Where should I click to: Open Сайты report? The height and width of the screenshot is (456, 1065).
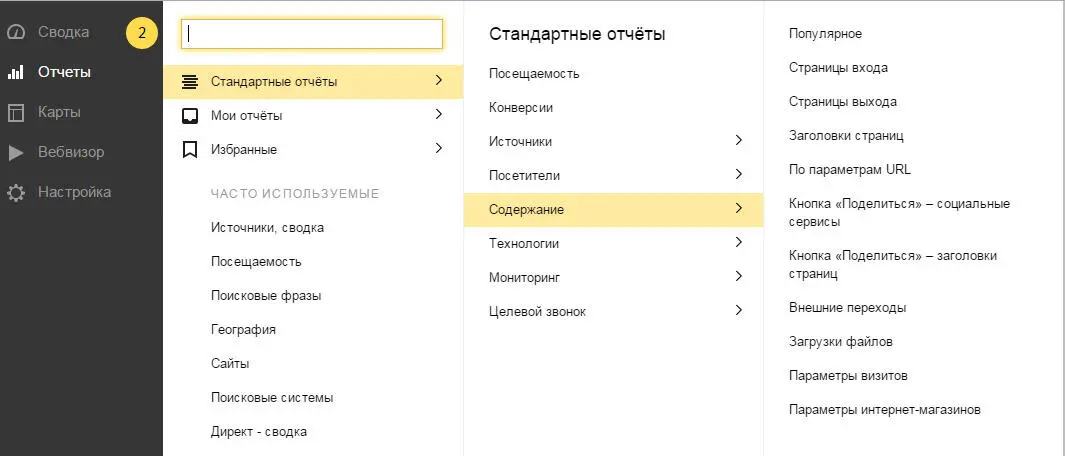(x=230, y=364)
